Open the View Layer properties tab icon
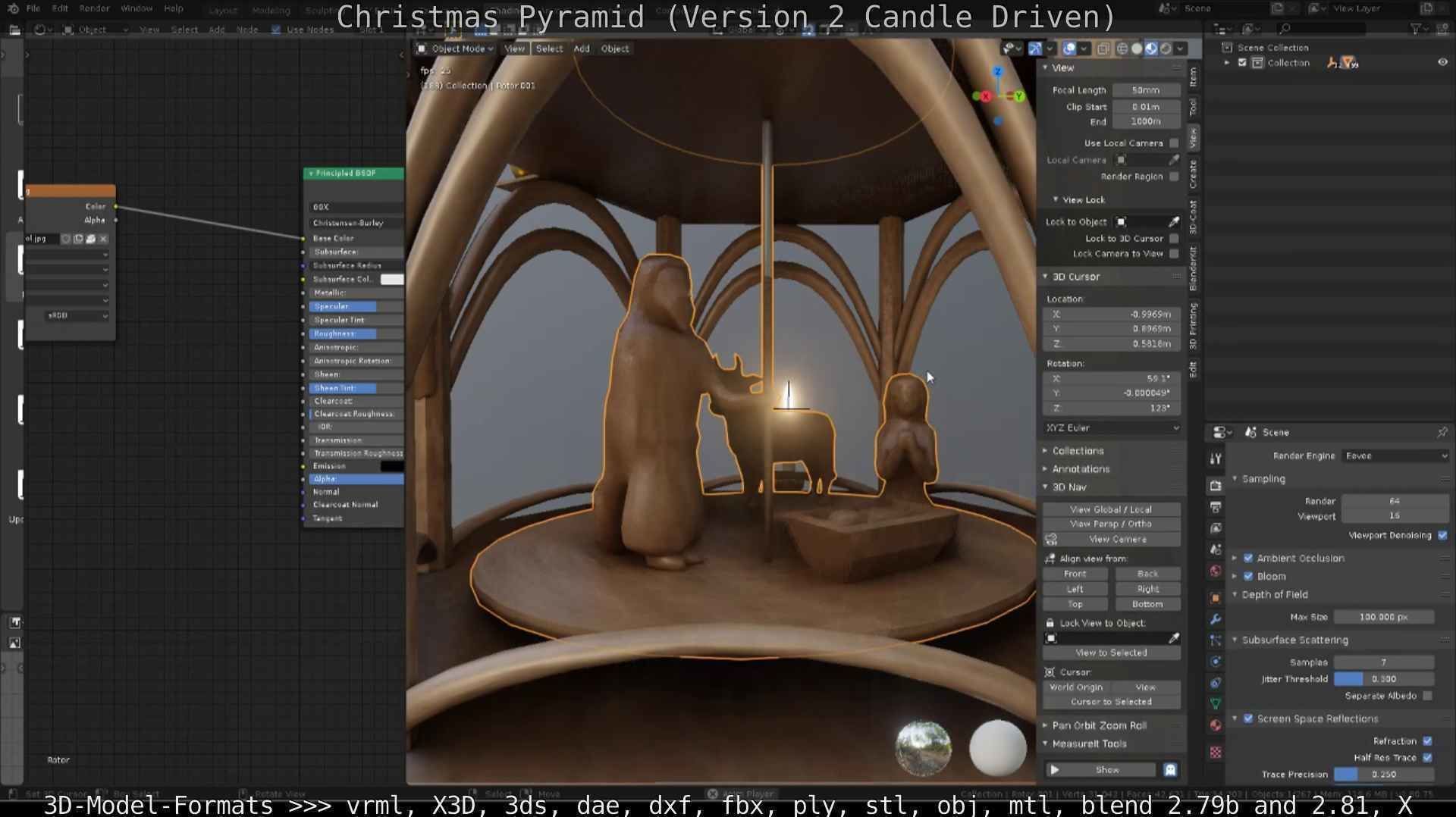 [1216, 528]
